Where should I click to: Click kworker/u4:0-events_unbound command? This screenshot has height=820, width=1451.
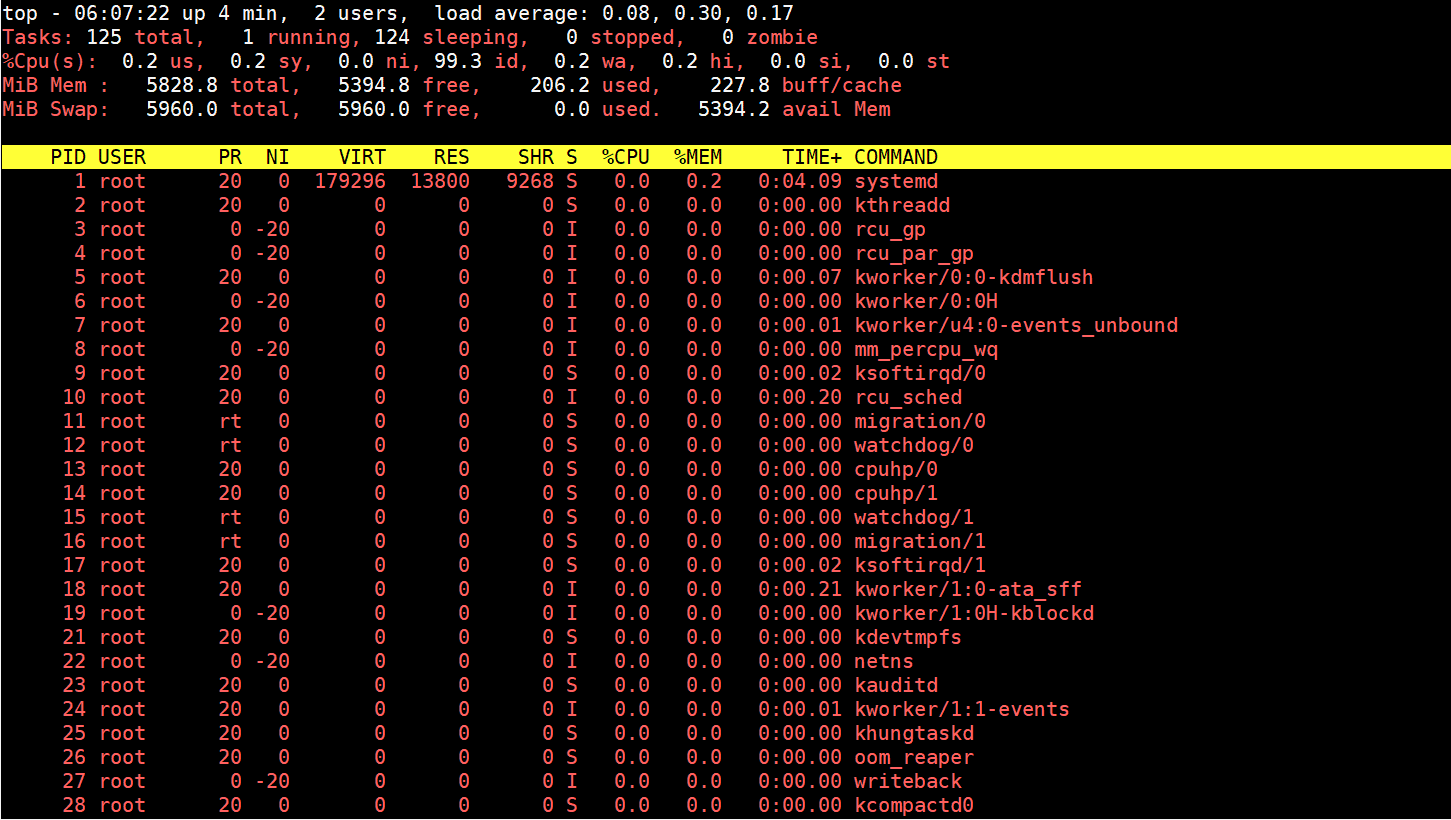point(1016,325)
